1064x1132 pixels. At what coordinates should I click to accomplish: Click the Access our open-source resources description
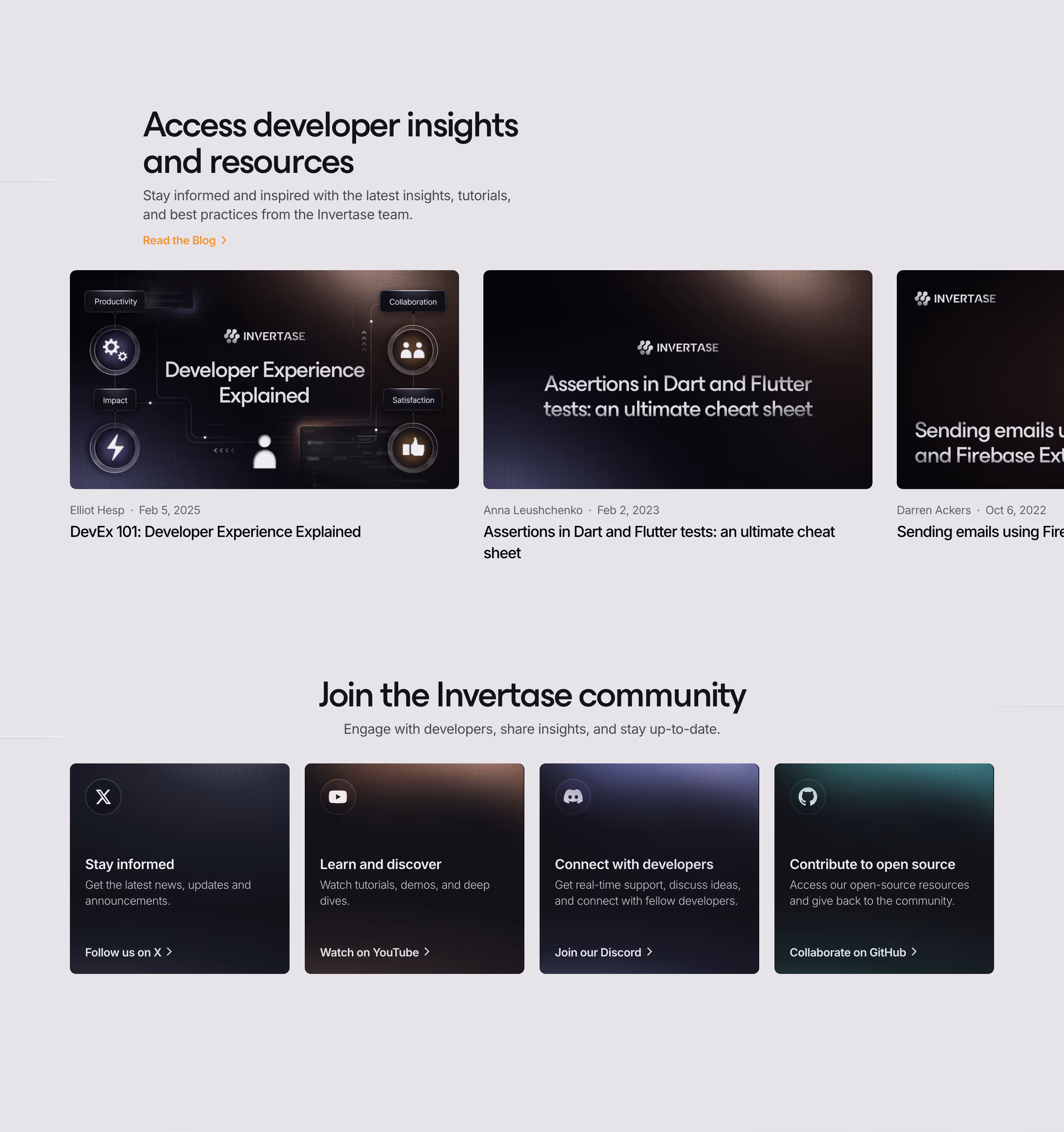tap(879, 893)
